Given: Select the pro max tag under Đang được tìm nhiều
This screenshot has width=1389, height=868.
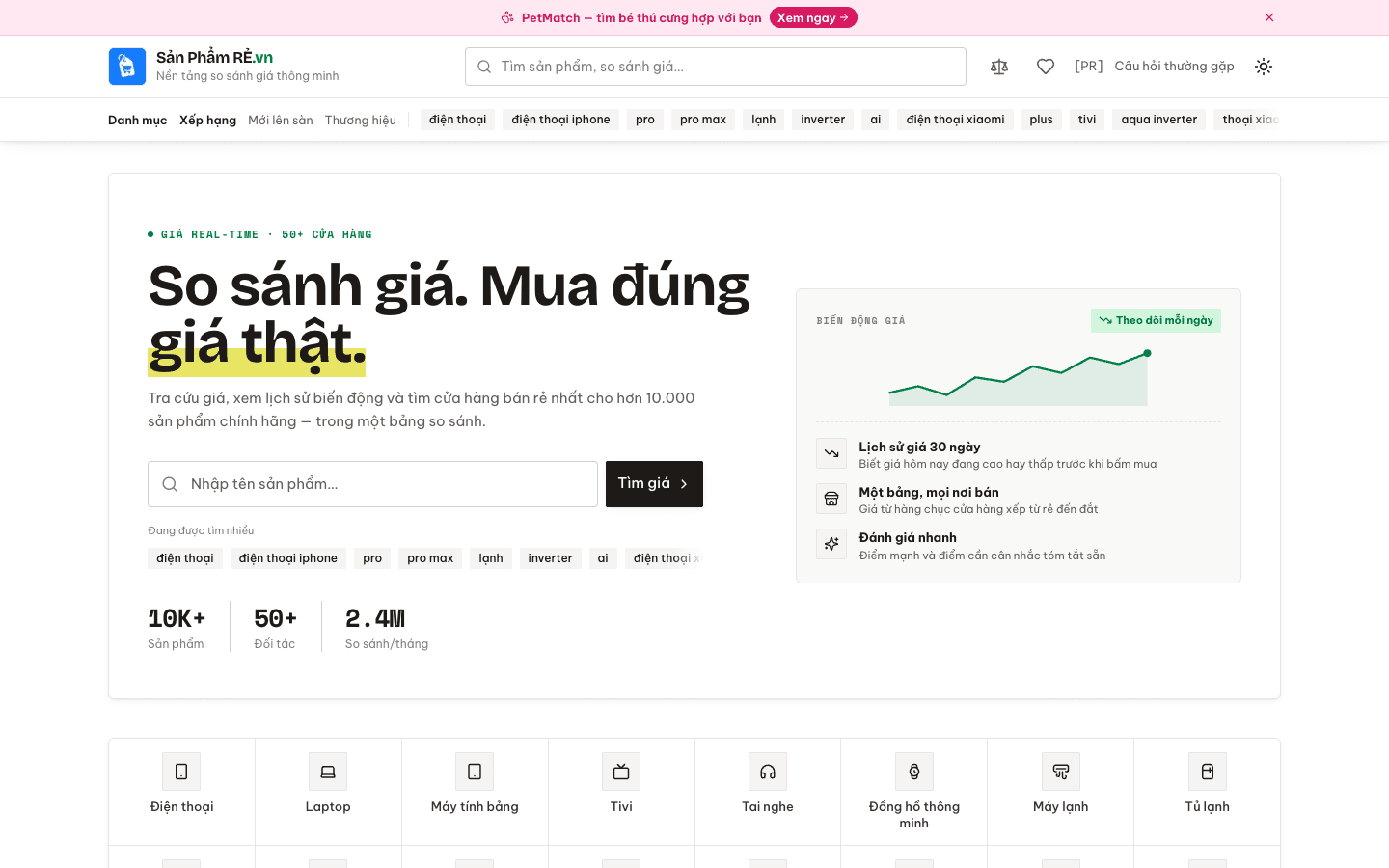Looking at the screenshot, I should 430,558.
